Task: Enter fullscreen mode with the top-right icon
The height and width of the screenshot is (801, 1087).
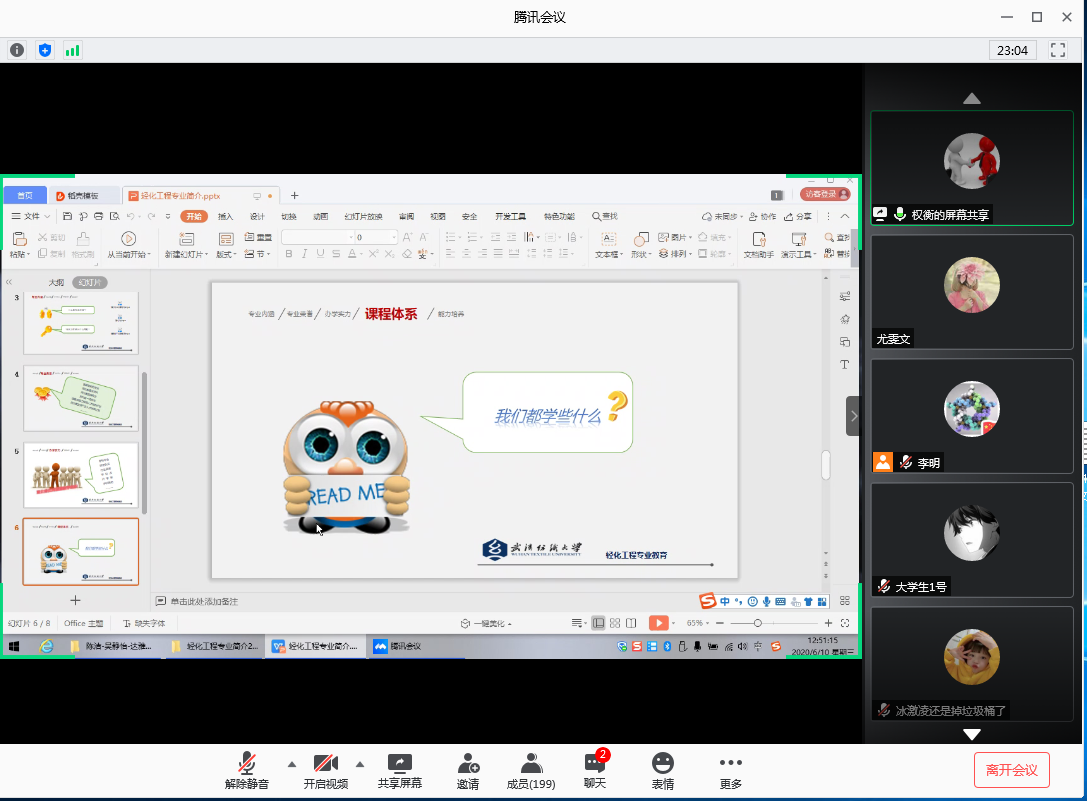Action: tap(1057, 50)
